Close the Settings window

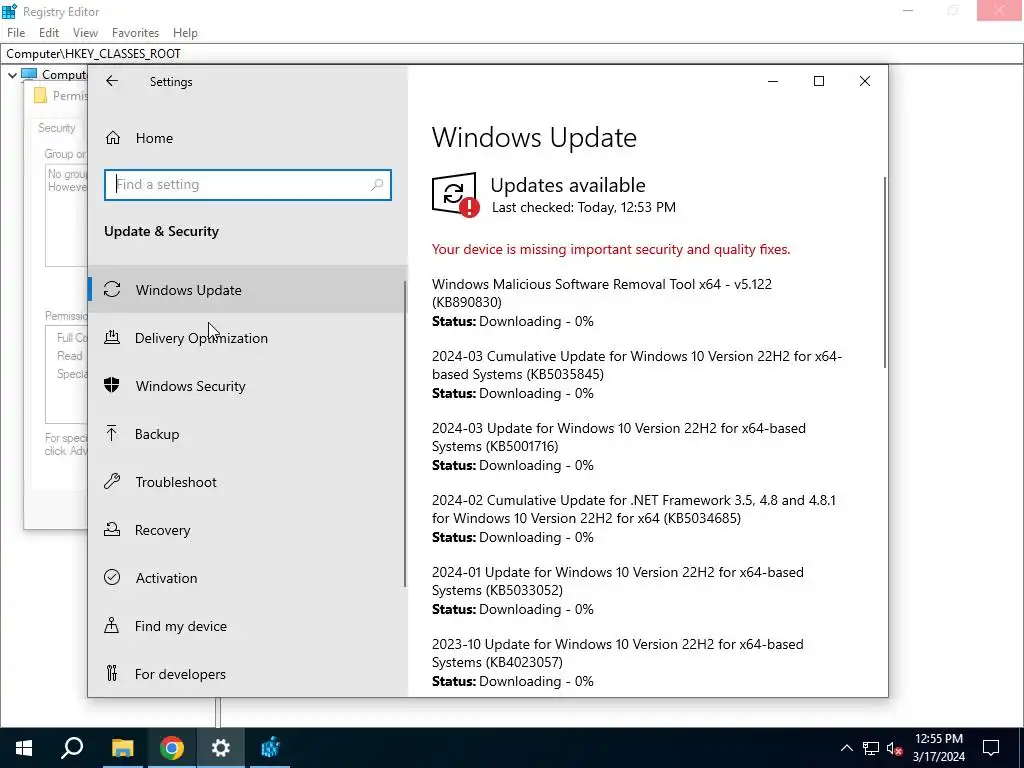(x=865, y=81)
